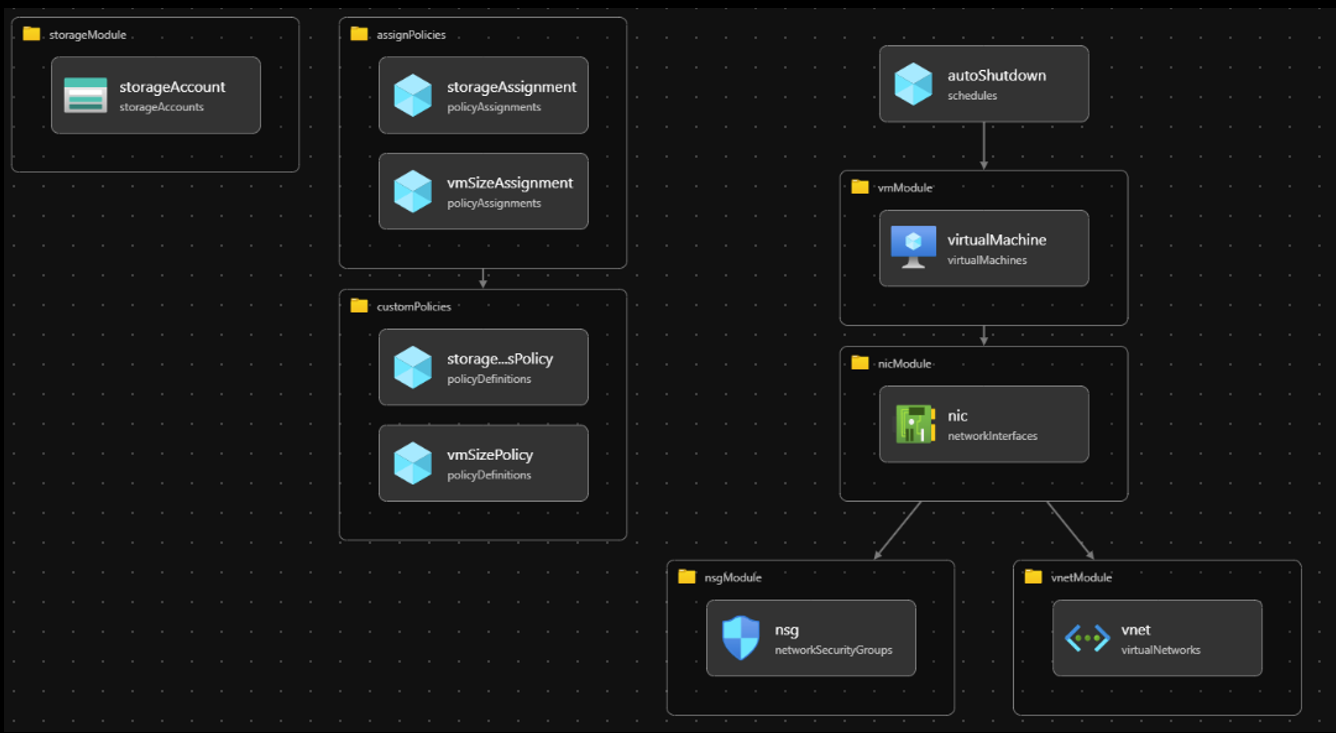1336x733 pixels.
Task: Click the autoShutdown cube icon
Action: click(913, 84)
